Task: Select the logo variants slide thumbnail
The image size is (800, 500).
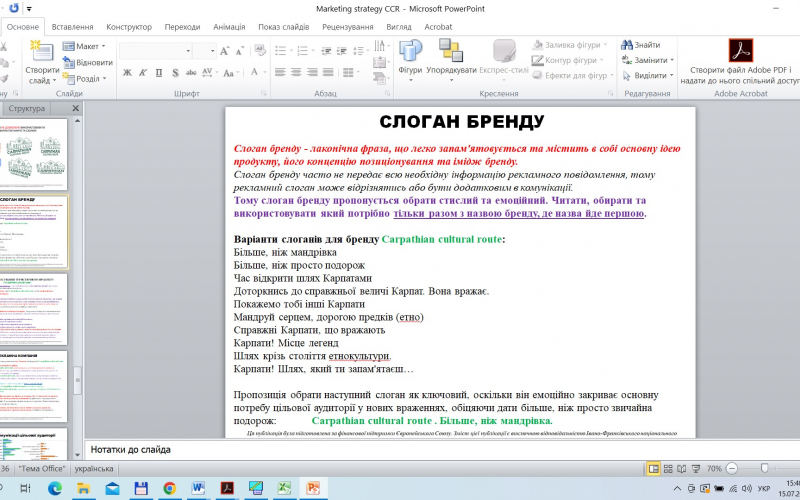Action: (33, 154)
